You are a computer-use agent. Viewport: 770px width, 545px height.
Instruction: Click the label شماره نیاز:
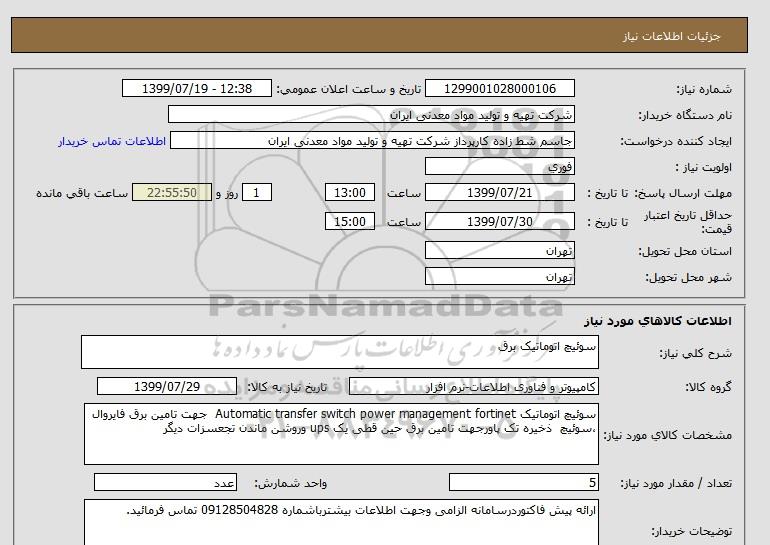(704, 89)
